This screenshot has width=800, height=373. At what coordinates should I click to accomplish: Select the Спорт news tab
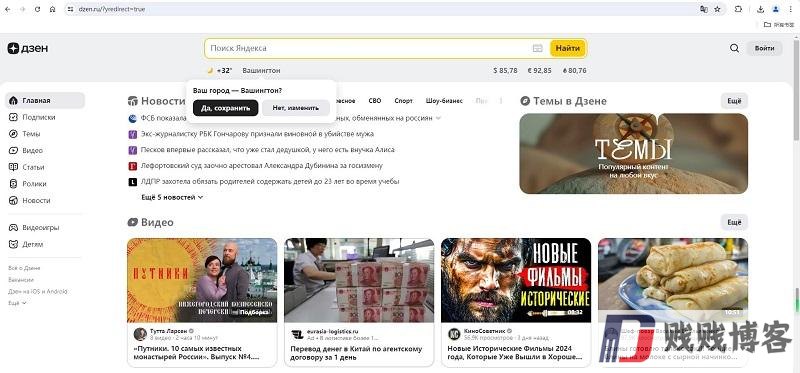pos(404,101)
